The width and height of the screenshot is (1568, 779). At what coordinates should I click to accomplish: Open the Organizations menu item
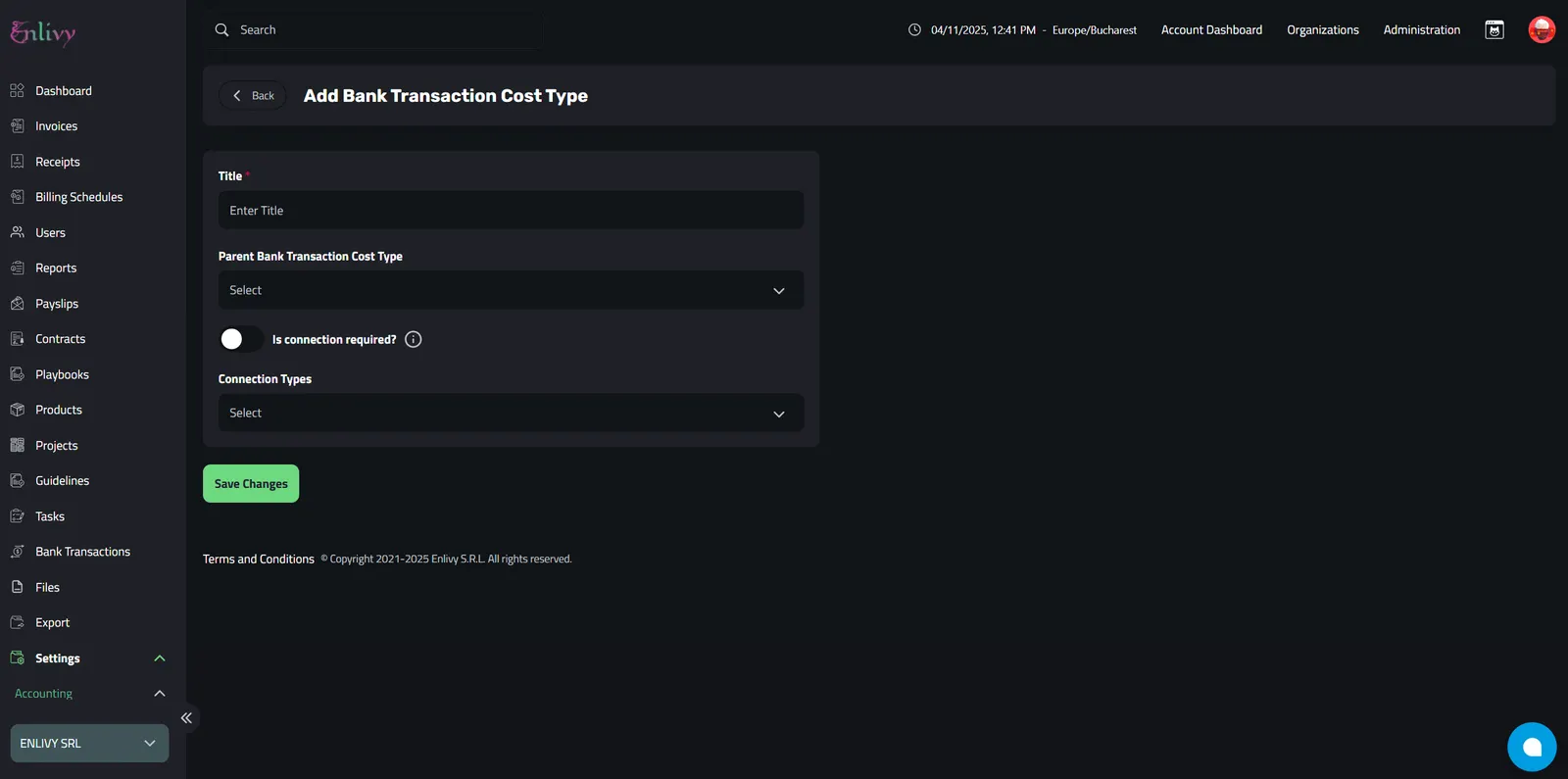click(x=1323, y=30)
